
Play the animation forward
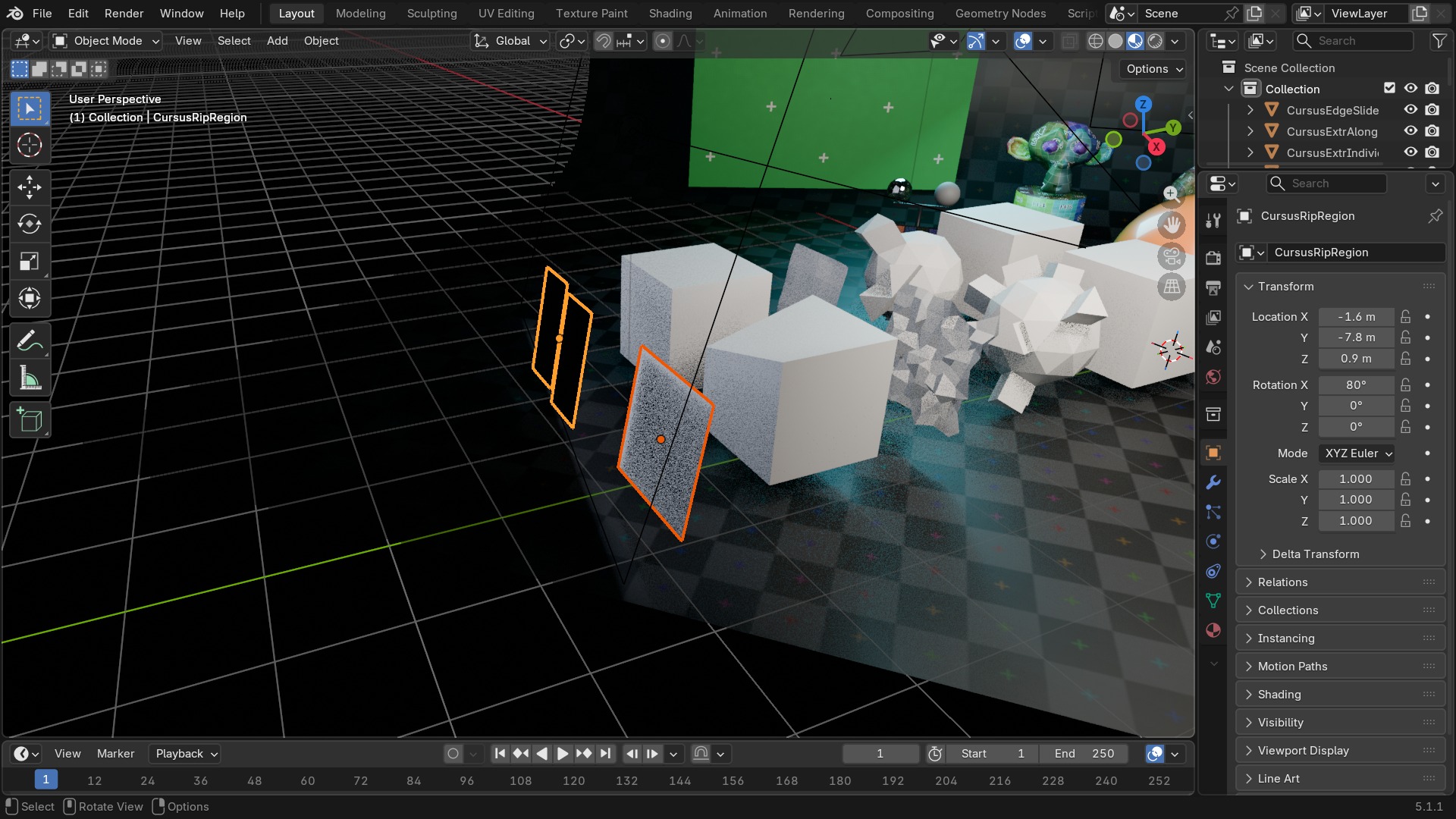[563, 754]
